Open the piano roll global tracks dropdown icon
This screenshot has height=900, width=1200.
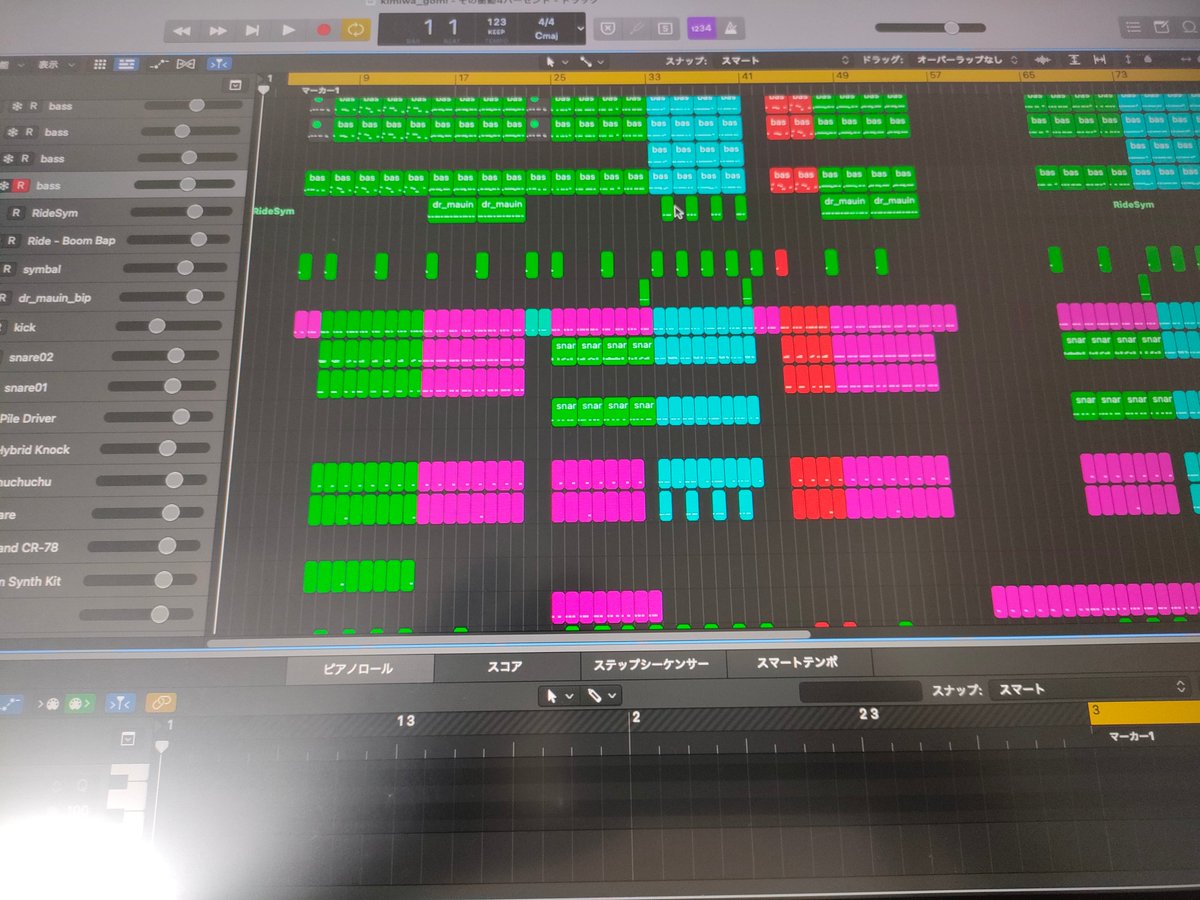(x=127, y=739)
